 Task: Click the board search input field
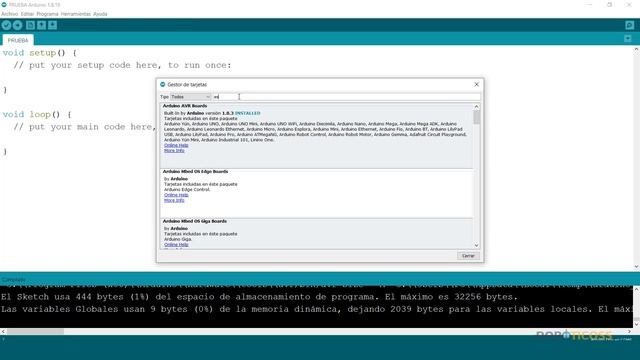[x=347, y=97]
